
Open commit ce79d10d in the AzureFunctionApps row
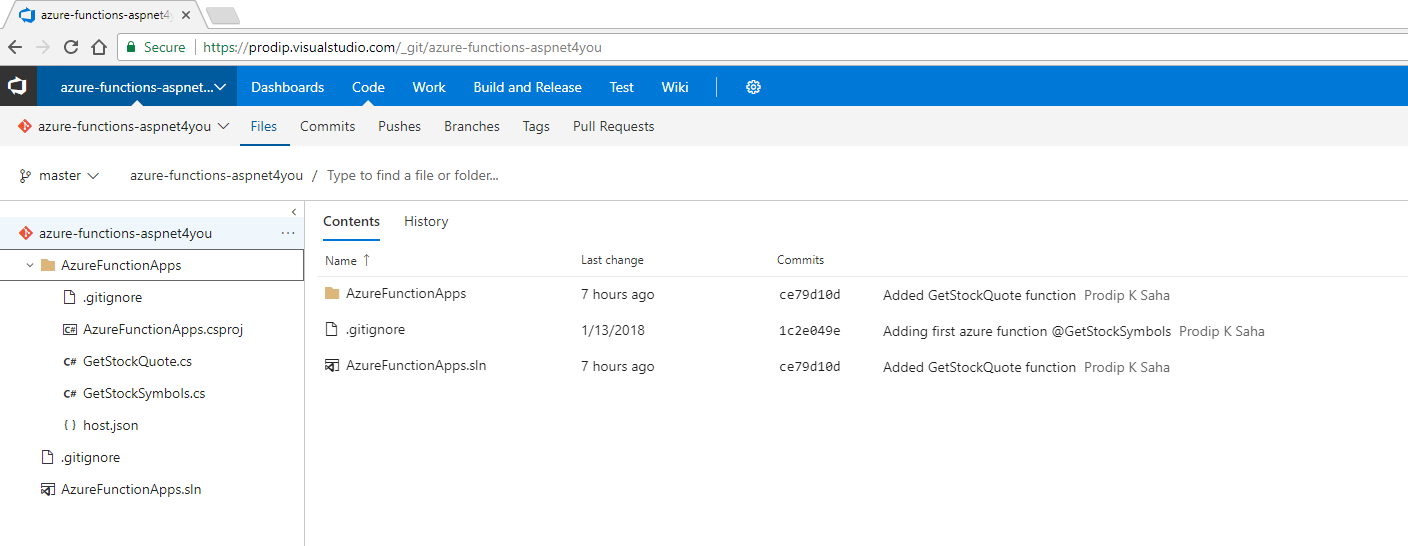(809, 295)
